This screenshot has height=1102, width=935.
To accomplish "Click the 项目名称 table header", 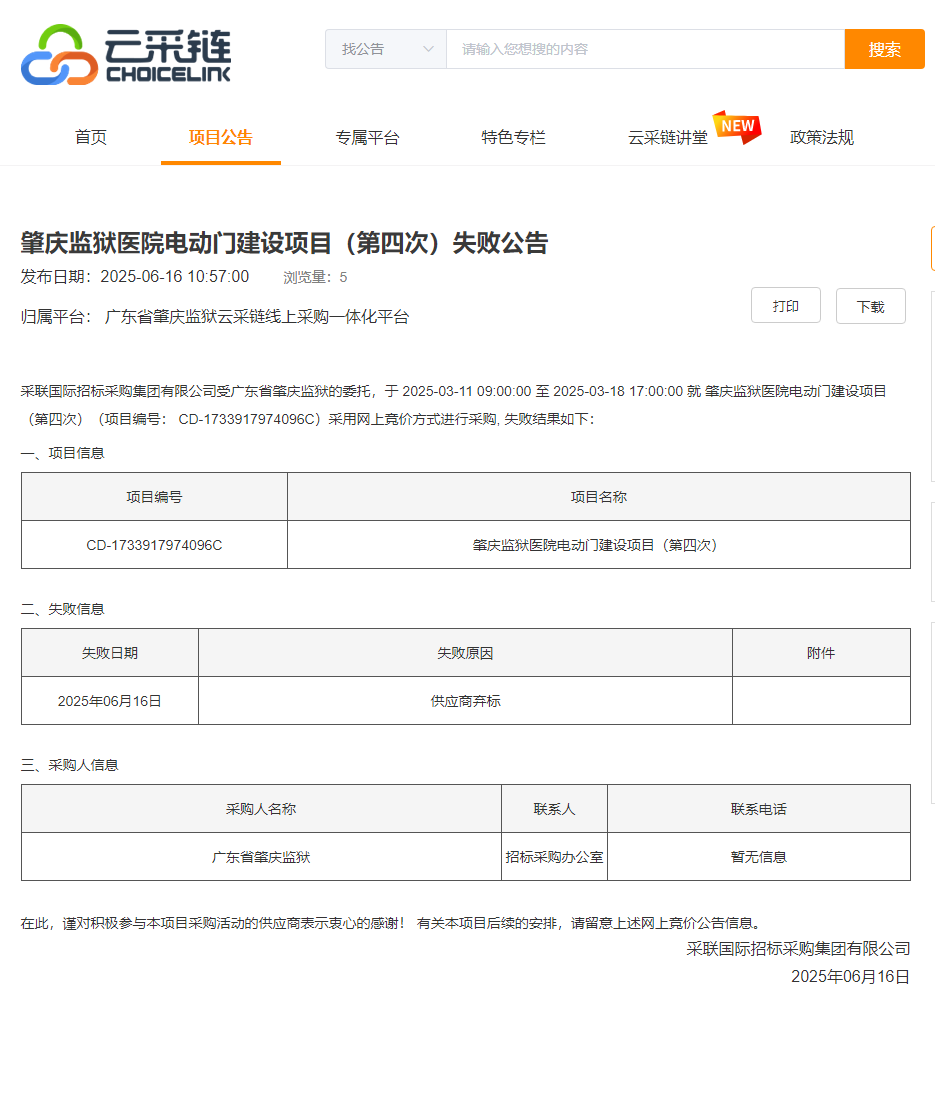I will (x=599, y=497).
